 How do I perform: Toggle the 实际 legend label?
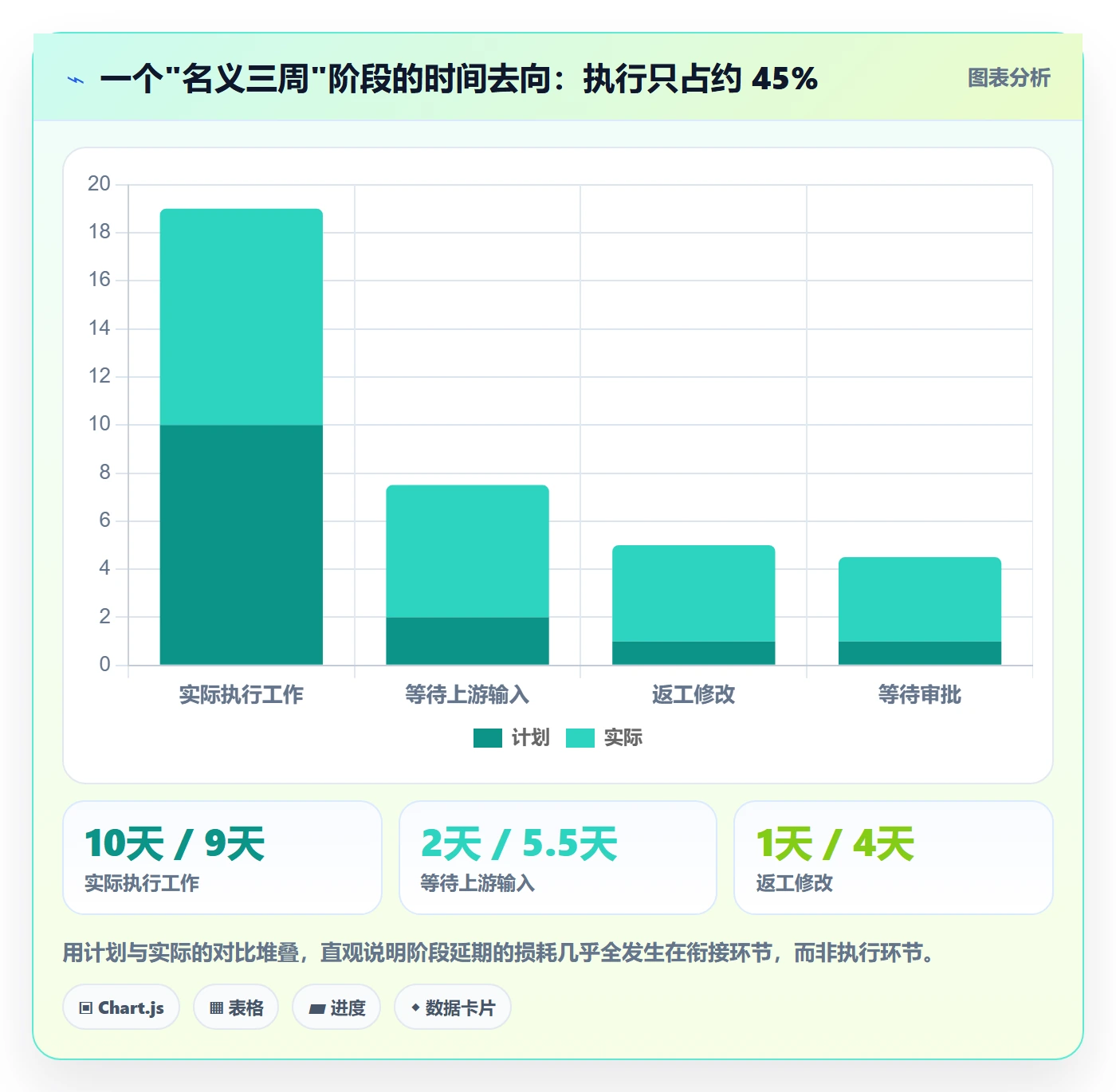(x=623, y=738)
